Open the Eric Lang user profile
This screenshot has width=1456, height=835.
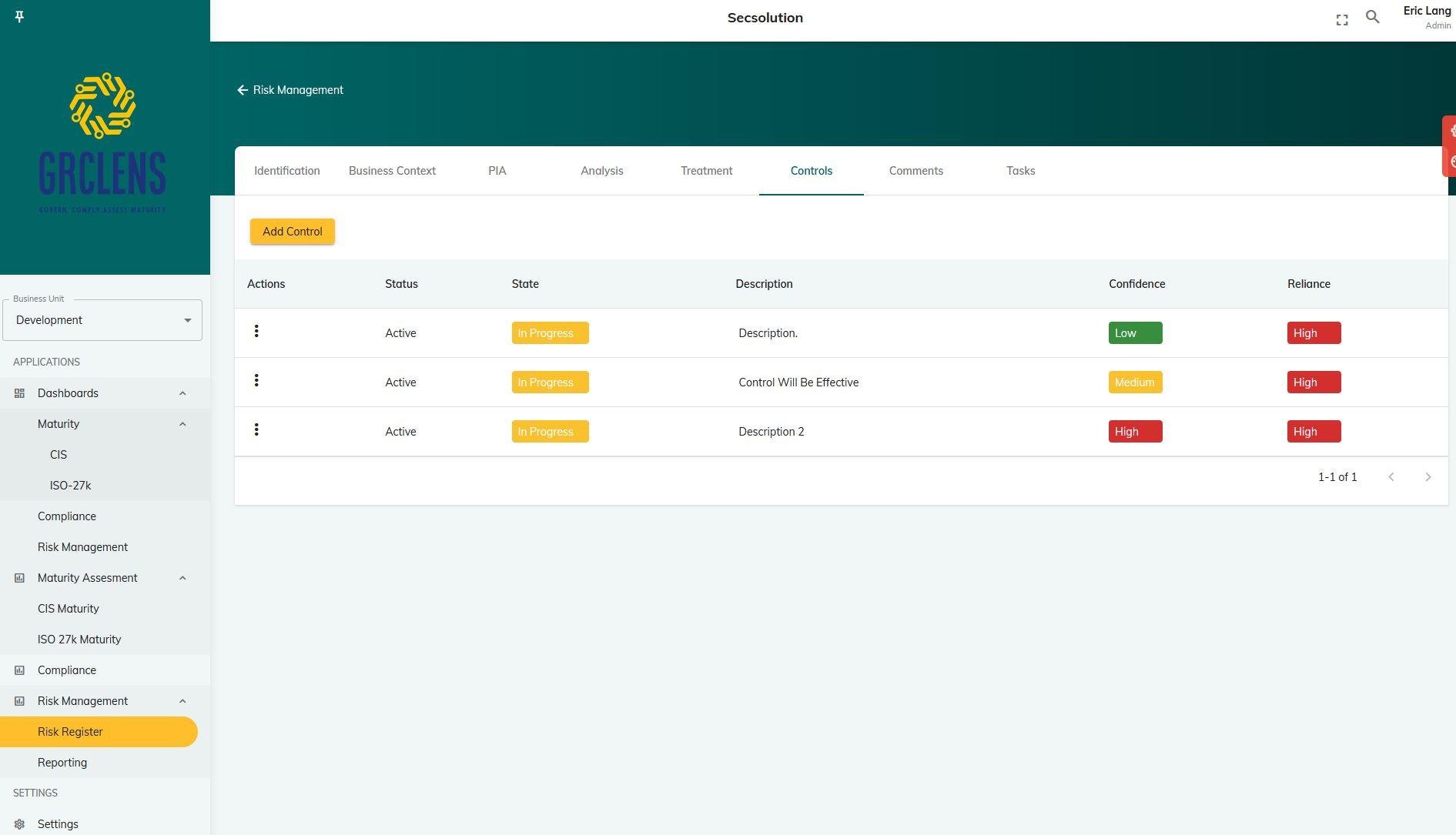tap(1427, 17)
